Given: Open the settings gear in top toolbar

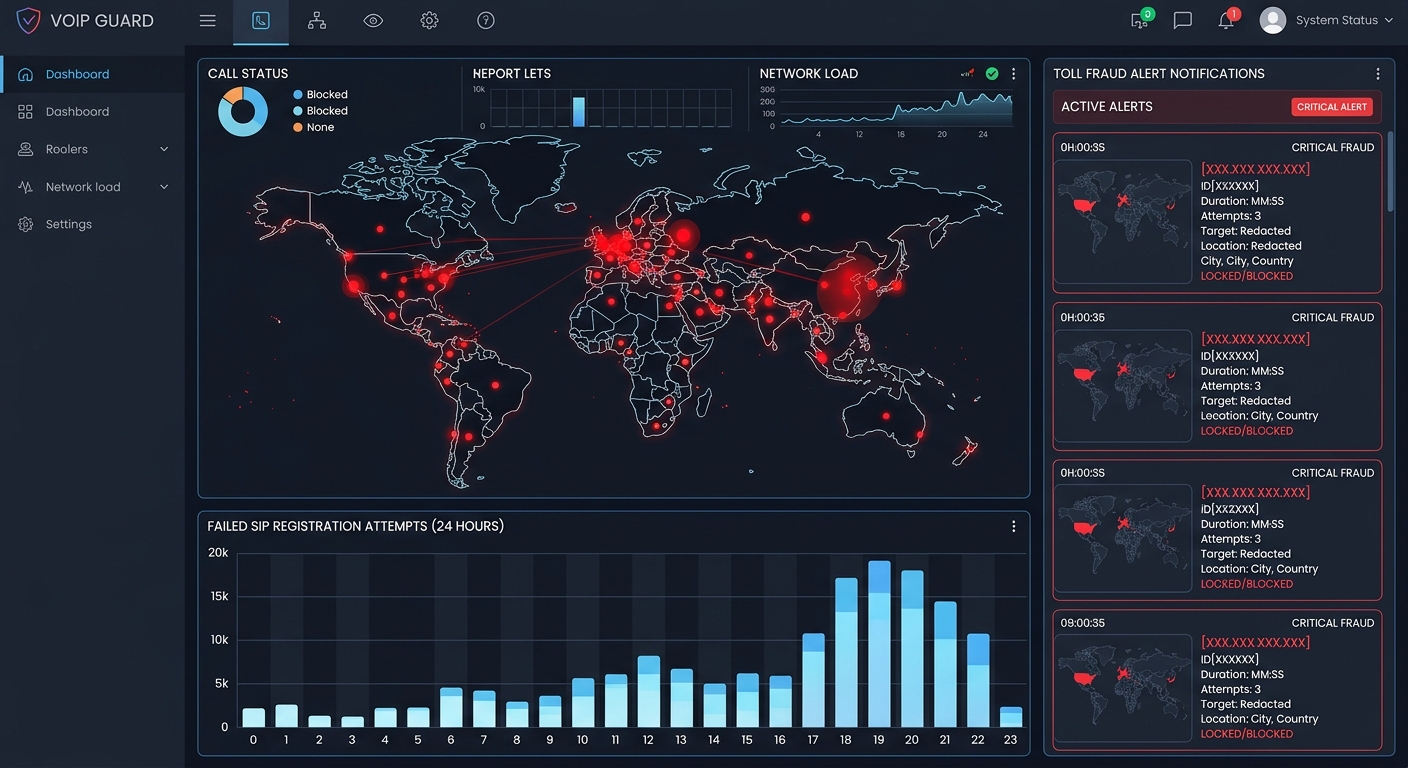Looking at the screenshot, I should pos(429,20).
